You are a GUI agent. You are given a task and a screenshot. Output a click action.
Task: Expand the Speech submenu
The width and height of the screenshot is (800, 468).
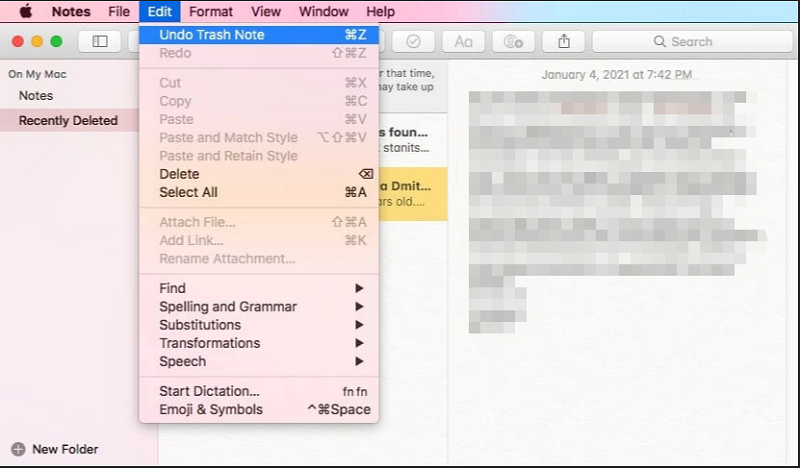pos(259,361)
